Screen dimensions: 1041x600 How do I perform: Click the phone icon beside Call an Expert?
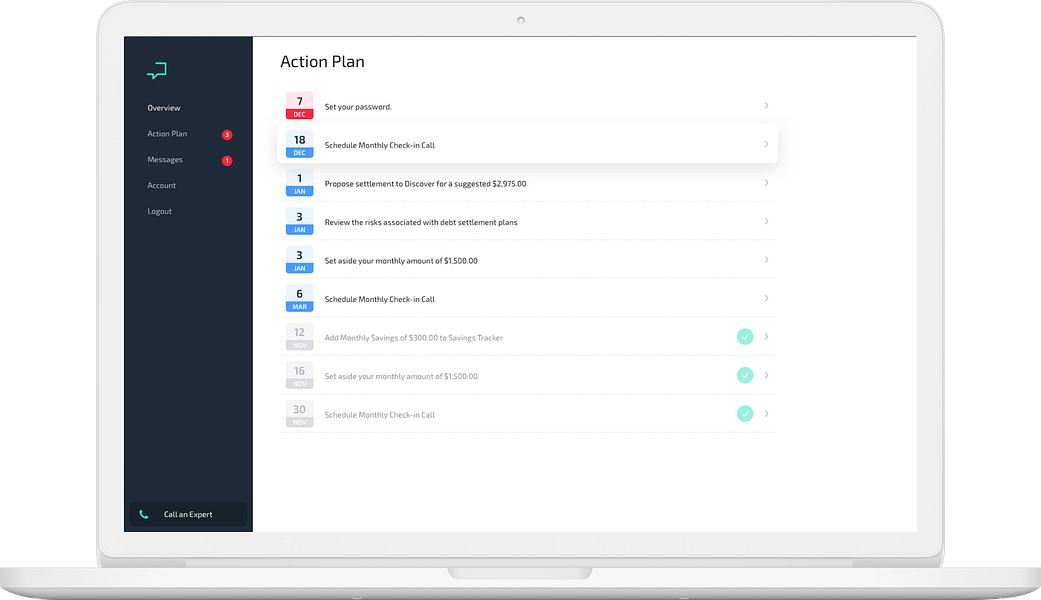(143, 514)
